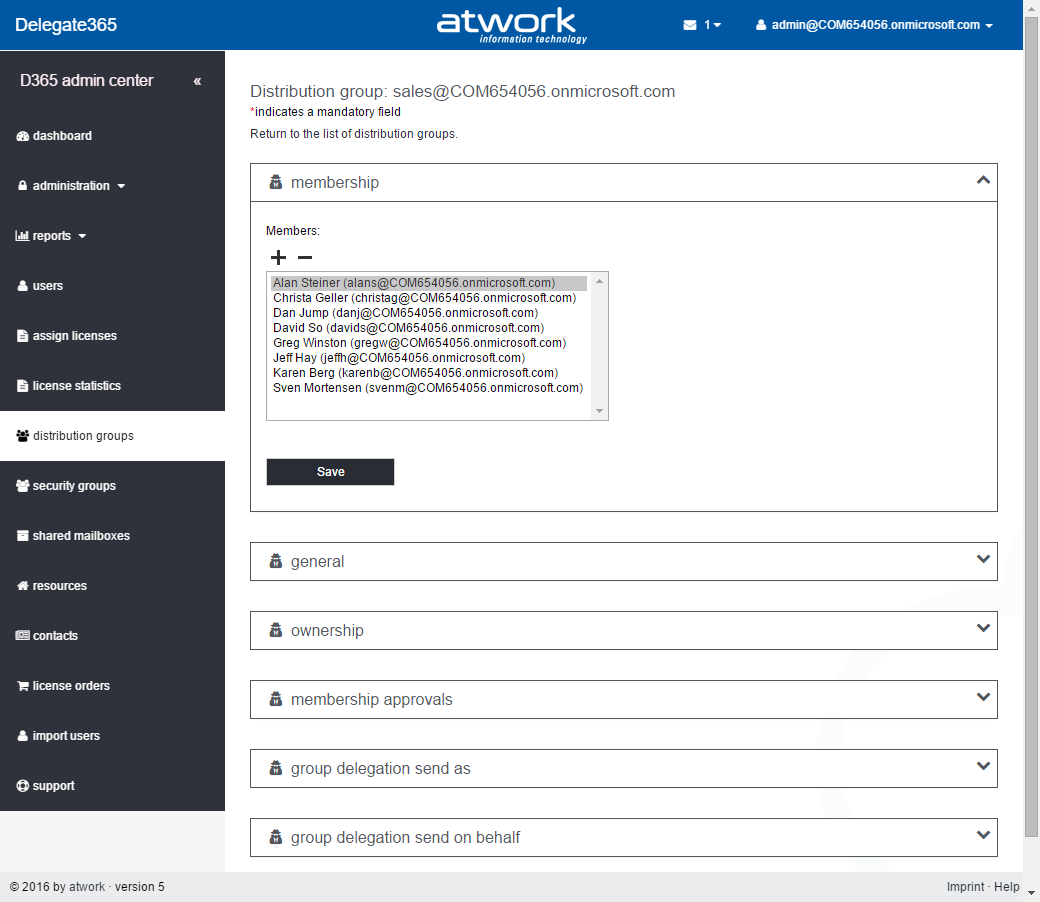Collapse sidebar with double chevron icon
The width and height of the screenshot is (1040, 902).
tap(197, 81)
